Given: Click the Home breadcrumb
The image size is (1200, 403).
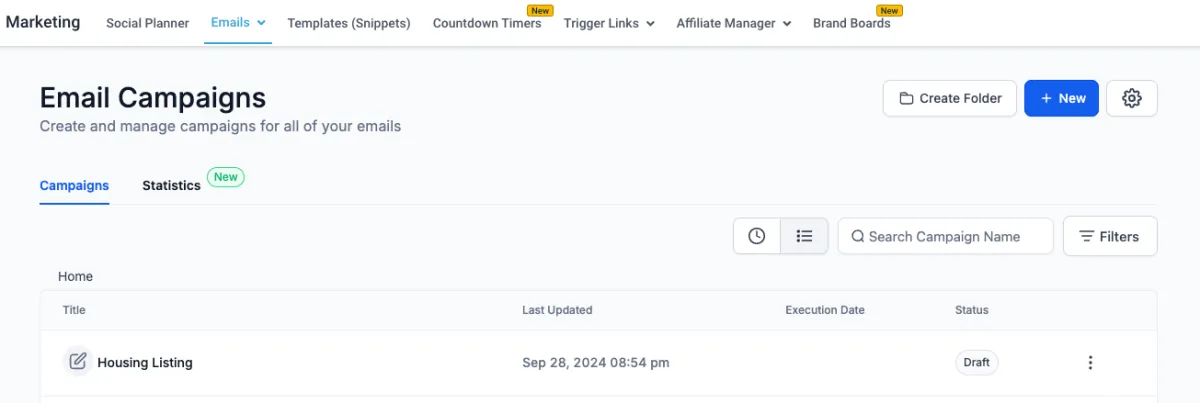Looking at the screenshot, I should click(x=75, y=276).
